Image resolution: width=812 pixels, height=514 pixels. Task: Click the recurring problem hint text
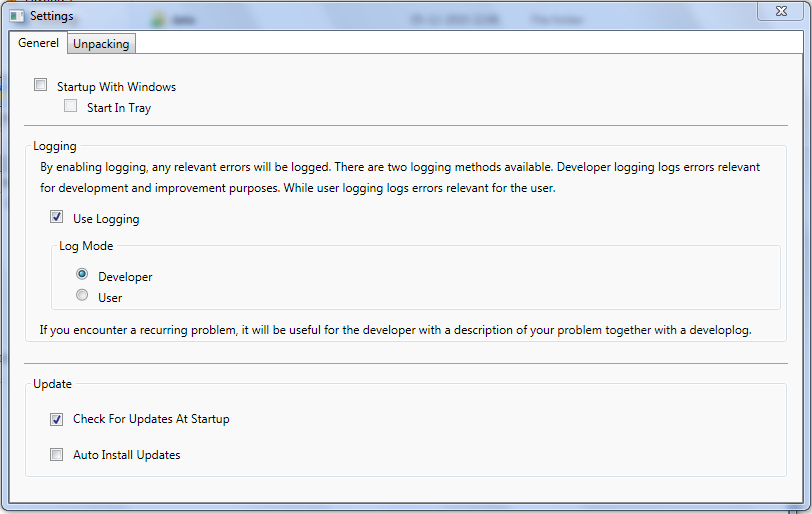[393, 329]
